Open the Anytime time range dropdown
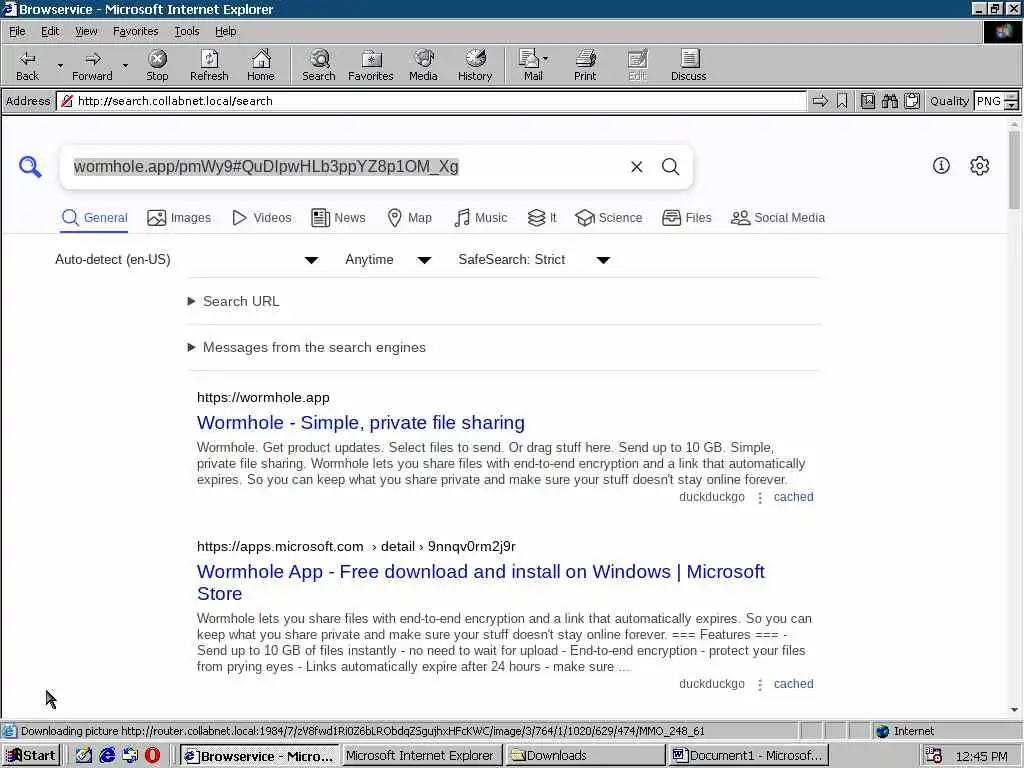 click(x=388, y=260)
